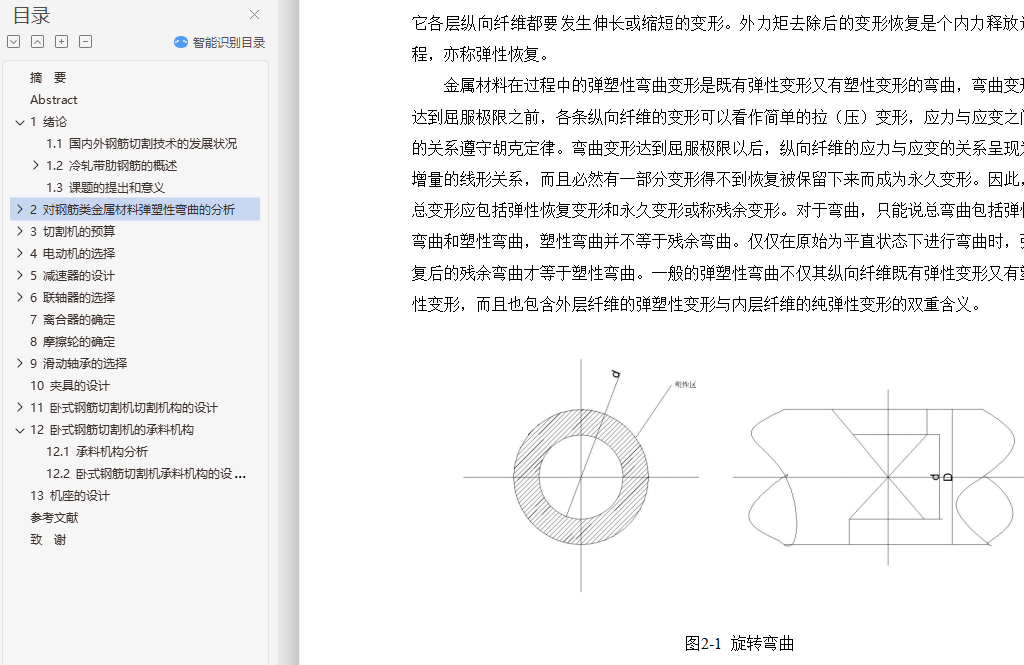Click the 目录 panel title

point(31,15)
